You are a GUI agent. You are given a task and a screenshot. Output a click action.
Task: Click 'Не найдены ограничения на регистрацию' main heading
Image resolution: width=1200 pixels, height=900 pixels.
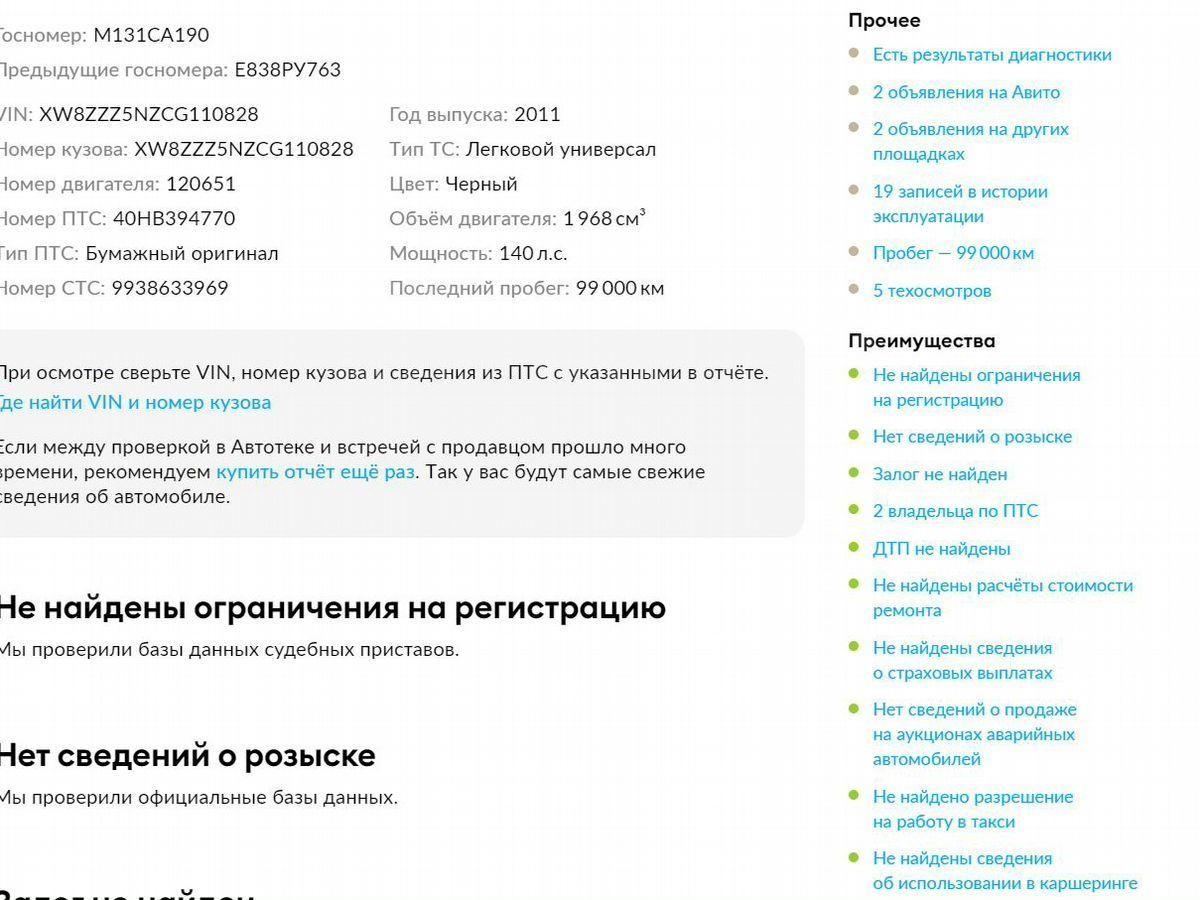pos(330,608)
